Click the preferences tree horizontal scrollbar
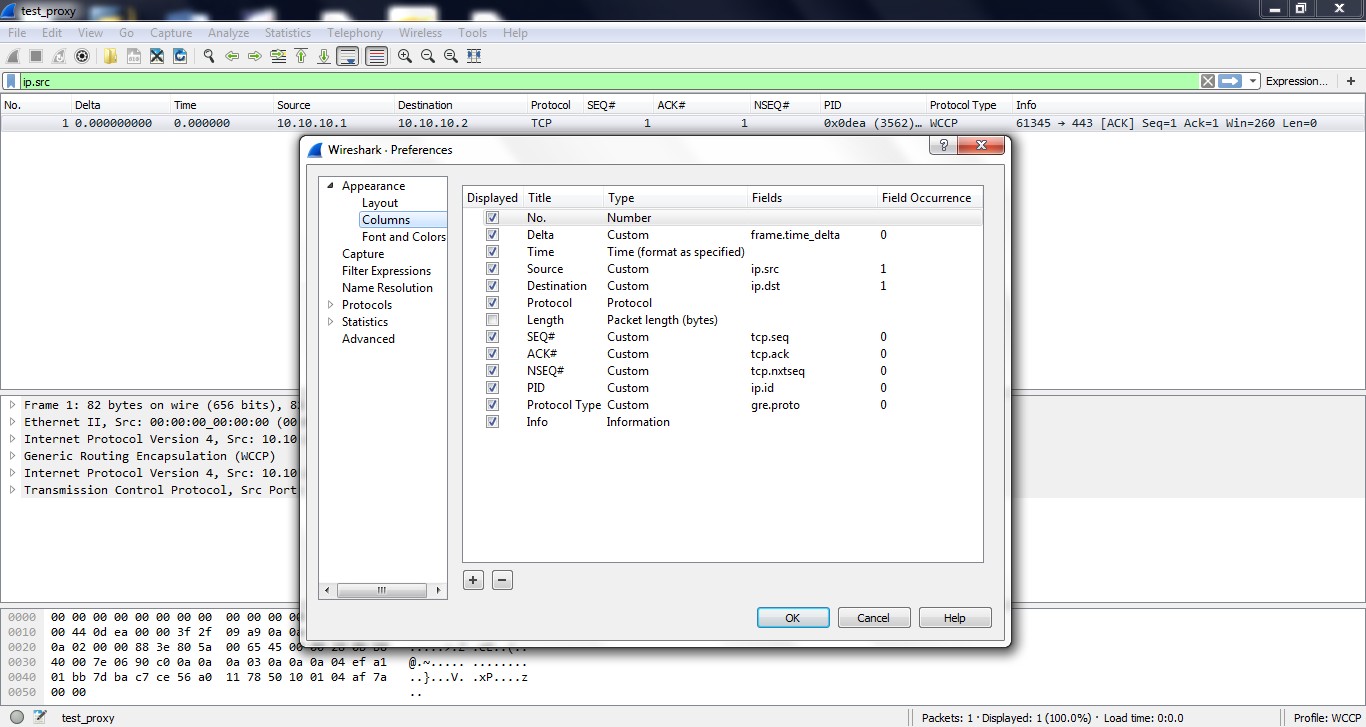 coord(382,591)
